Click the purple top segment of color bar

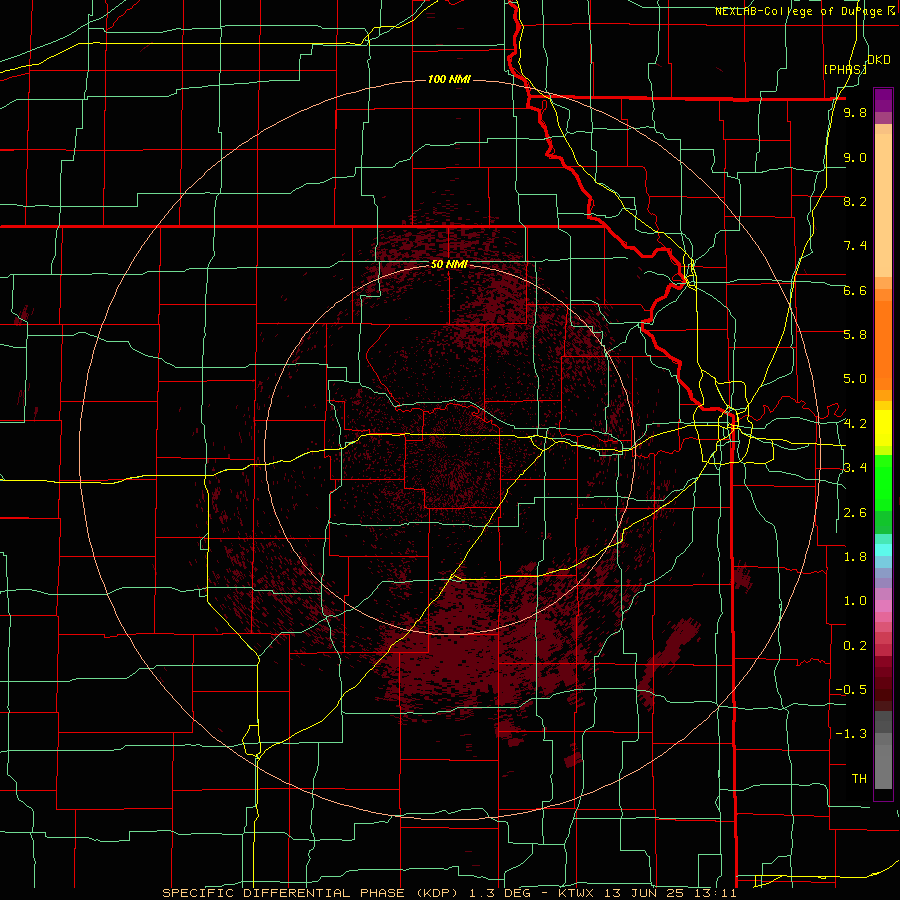(x=883, y=100)
